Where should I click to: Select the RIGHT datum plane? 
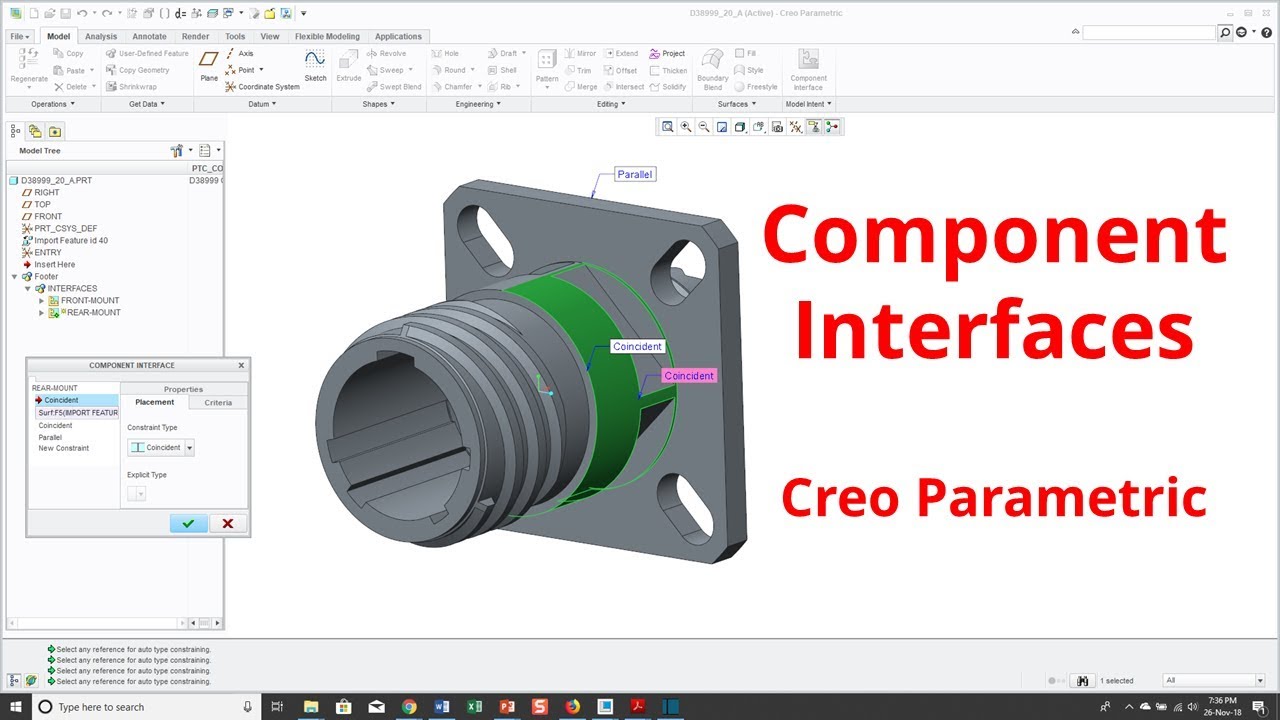[40, 193]
